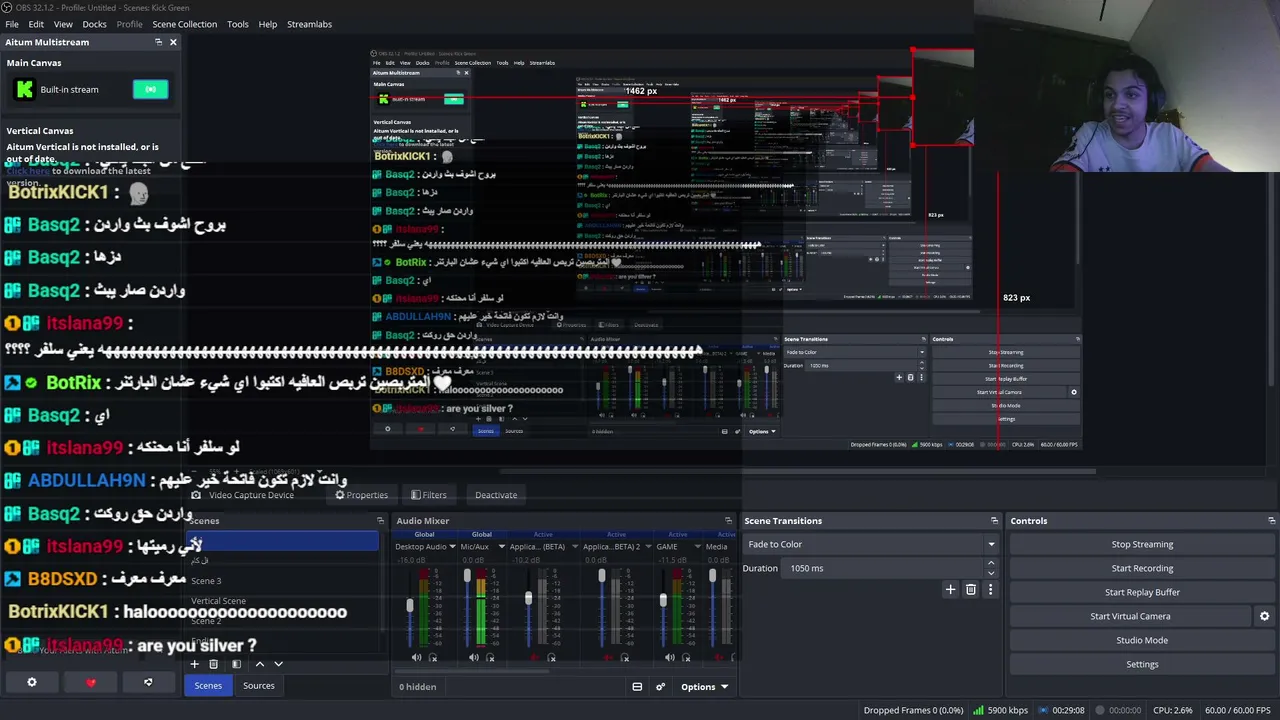Toggle monitoring for Mic/Aux
The image size is (1280, 720).
(x=490, y=658)
